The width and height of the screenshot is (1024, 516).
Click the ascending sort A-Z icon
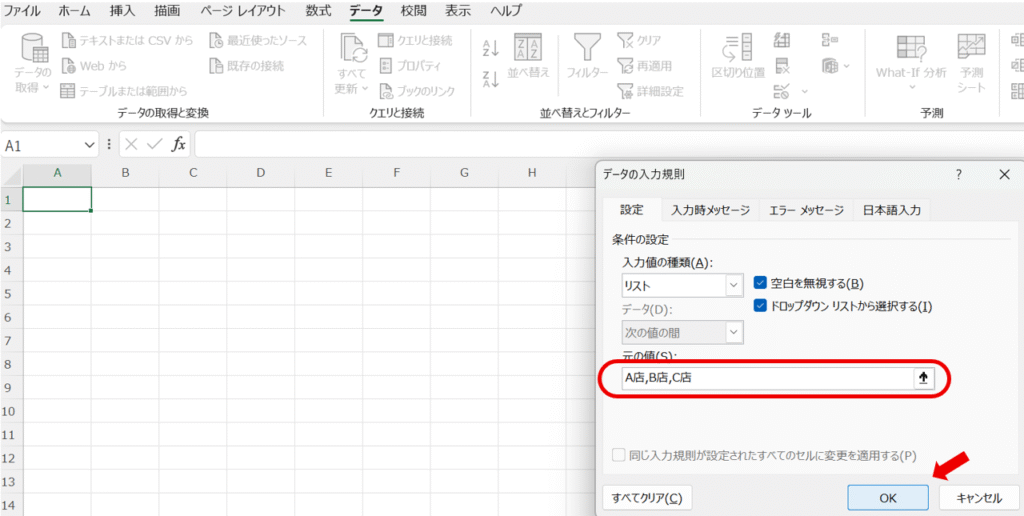(491, 48)
